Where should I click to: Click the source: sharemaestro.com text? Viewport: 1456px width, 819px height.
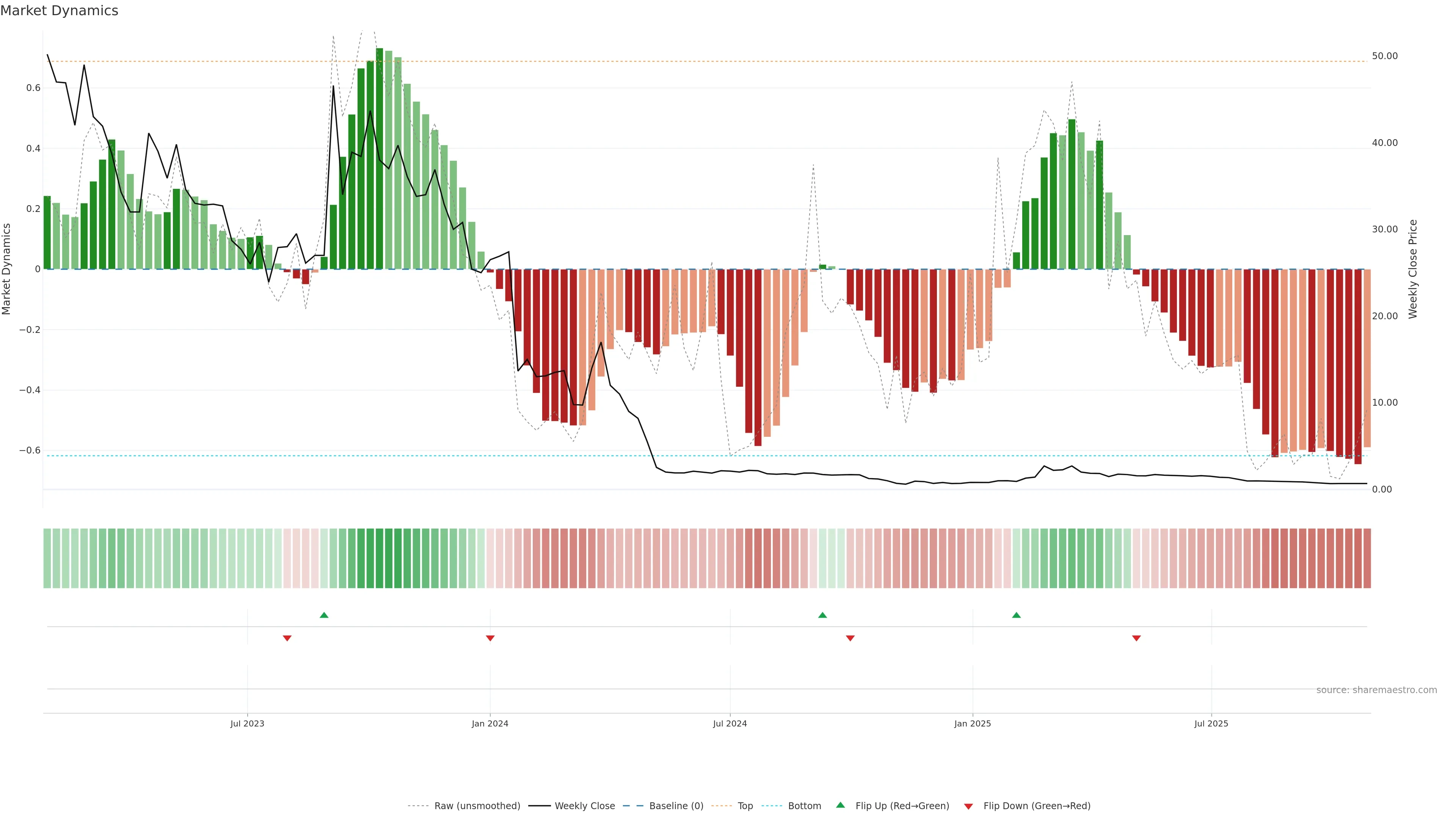[1376, 690]
